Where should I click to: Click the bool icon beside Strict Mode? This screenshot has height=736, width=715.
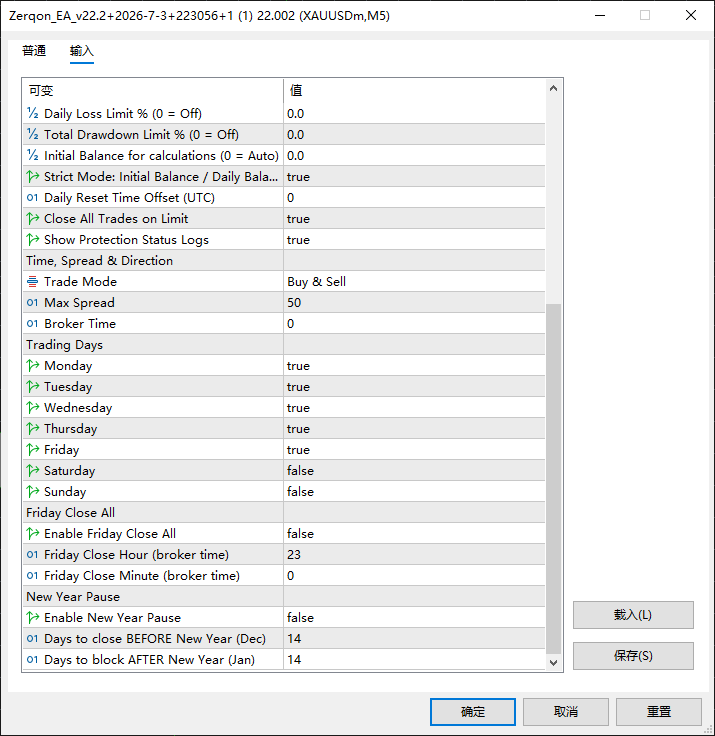(x=32, y=176)
